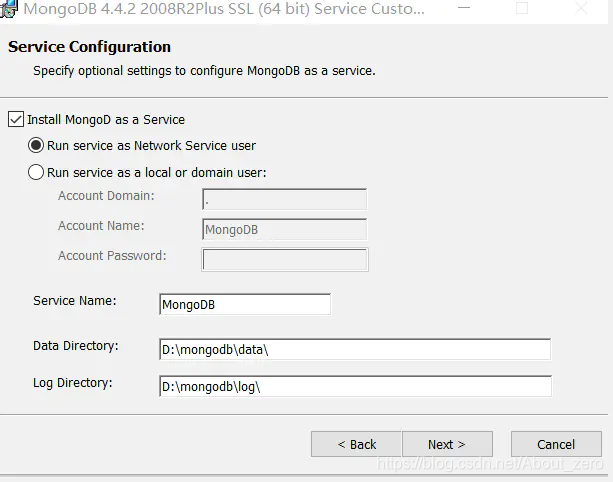Image resolution: width=613 pixels, height=482 pixels.
Task: Go back with the Back button
Action: tap(356, 444)
